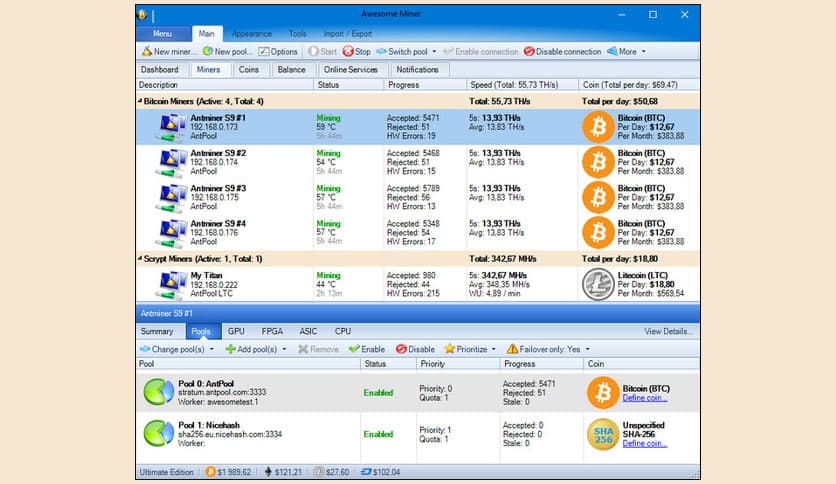The width and height of the screenshot is (836, 484).
Task: Open the Menu ribbon tab
Action: coord(163,34)
